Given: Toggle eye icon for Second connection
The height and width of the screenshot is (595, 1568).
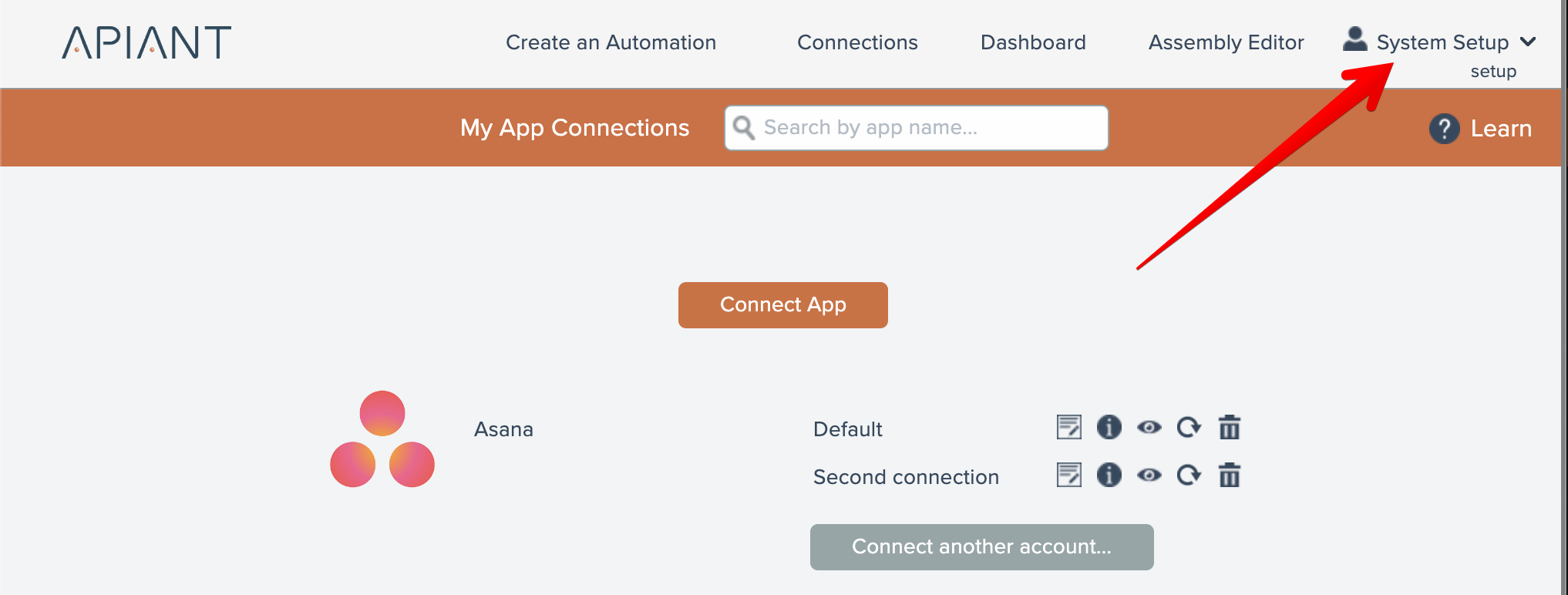Looking at the screenshot, I should pyautogui.click(x=1149, y=475).
